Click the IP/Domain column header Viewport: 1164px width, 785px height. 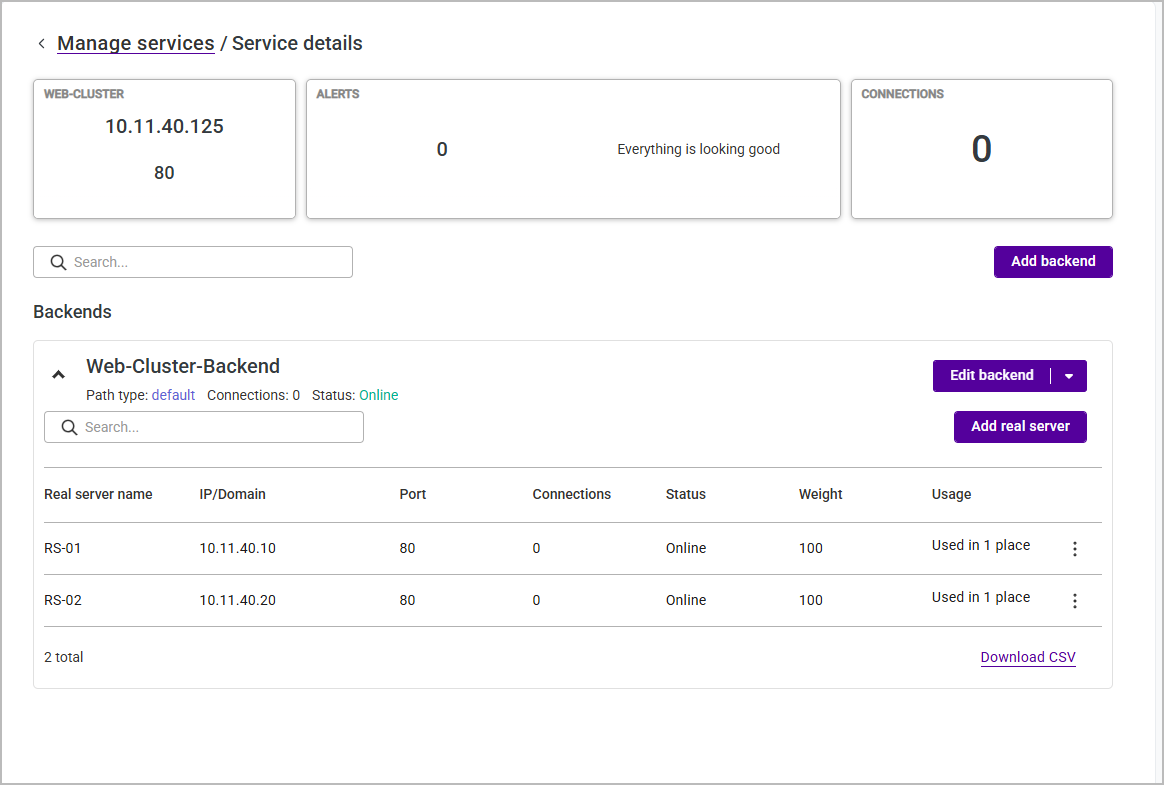[x=232, y=495]
